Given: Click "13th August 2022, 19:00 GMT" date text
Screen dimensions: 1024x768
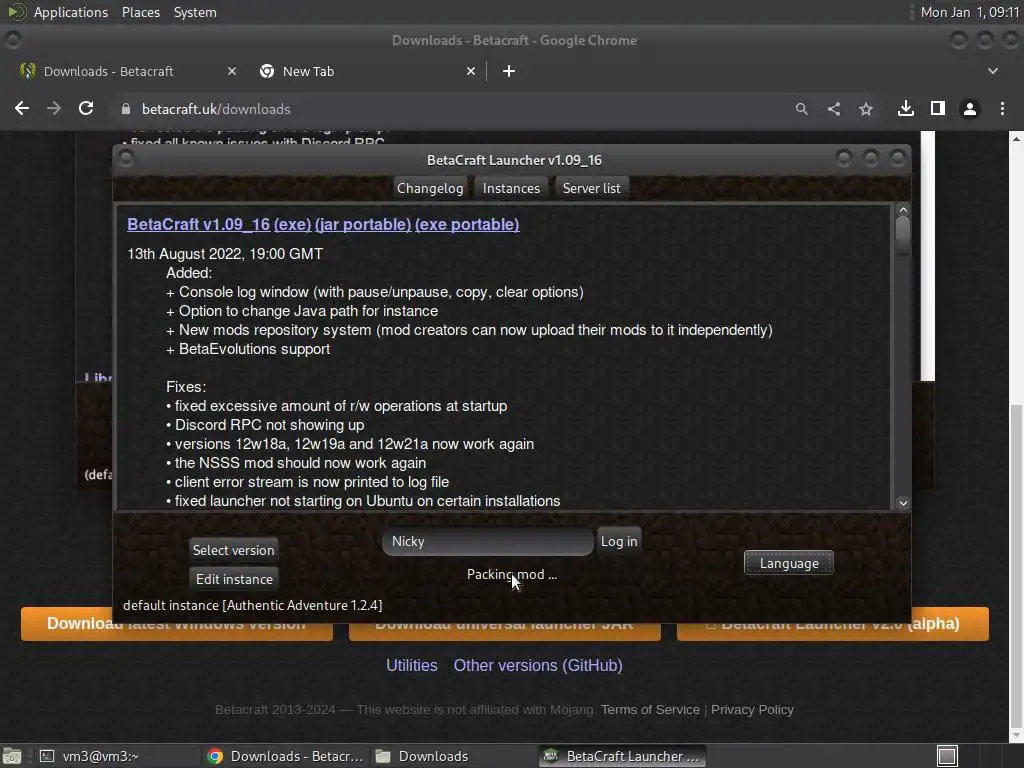Looking at the screenshot, I should click(225, 254).
